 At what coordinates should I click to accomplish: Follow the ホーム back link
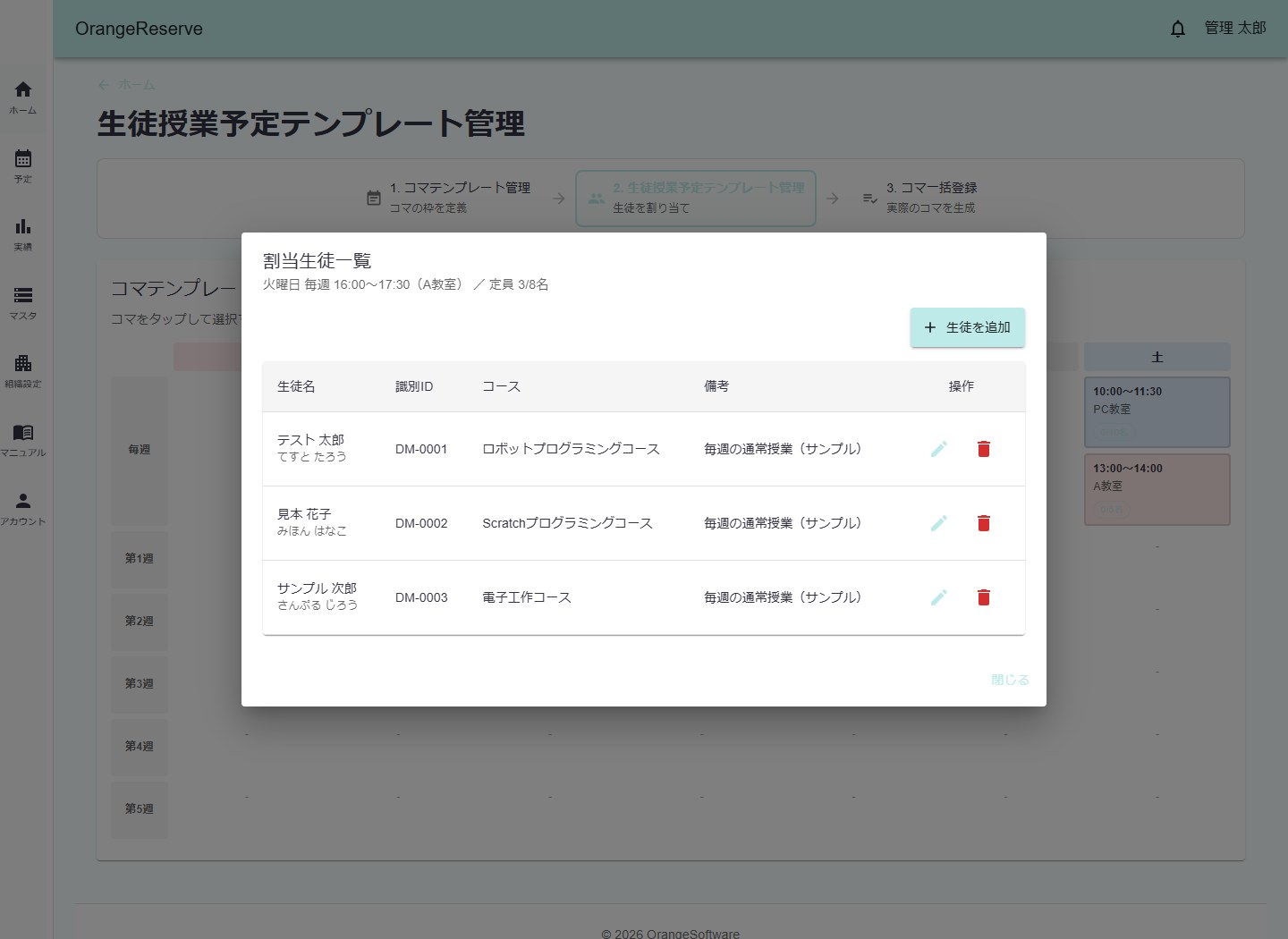coord(127,85)
